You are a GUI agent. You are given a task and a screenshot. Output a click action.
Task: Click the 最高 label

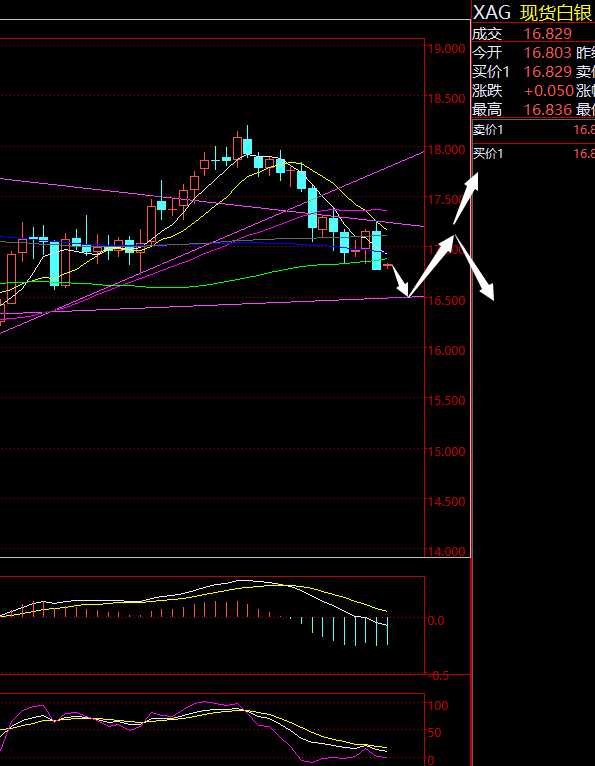pyautogui.click(x=487, y=109)
